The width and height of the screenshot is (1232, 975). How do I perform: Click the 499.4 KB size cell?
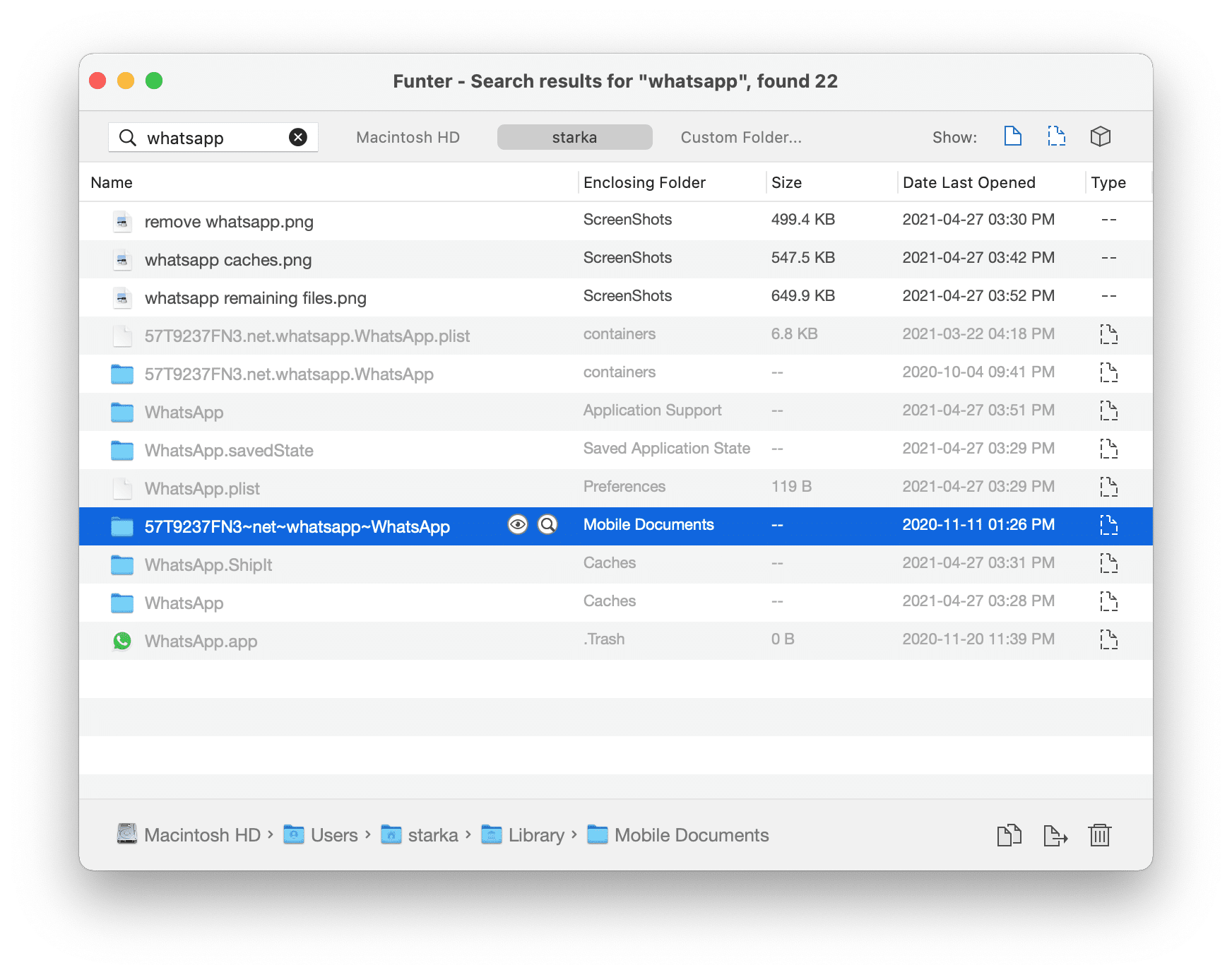(x=802, y=219)
